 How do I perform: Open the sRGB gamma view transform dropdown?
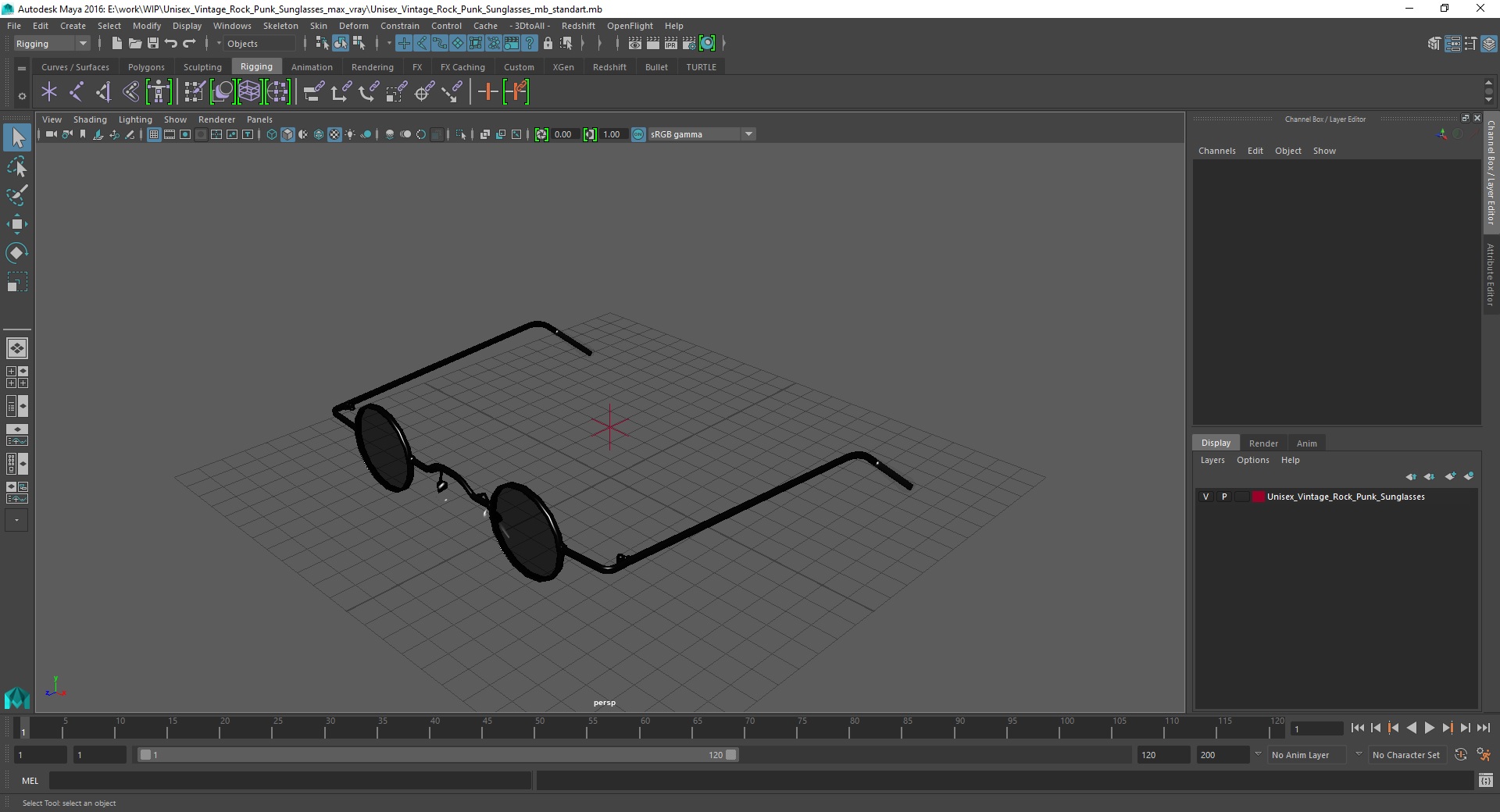[x=702, y=134]
